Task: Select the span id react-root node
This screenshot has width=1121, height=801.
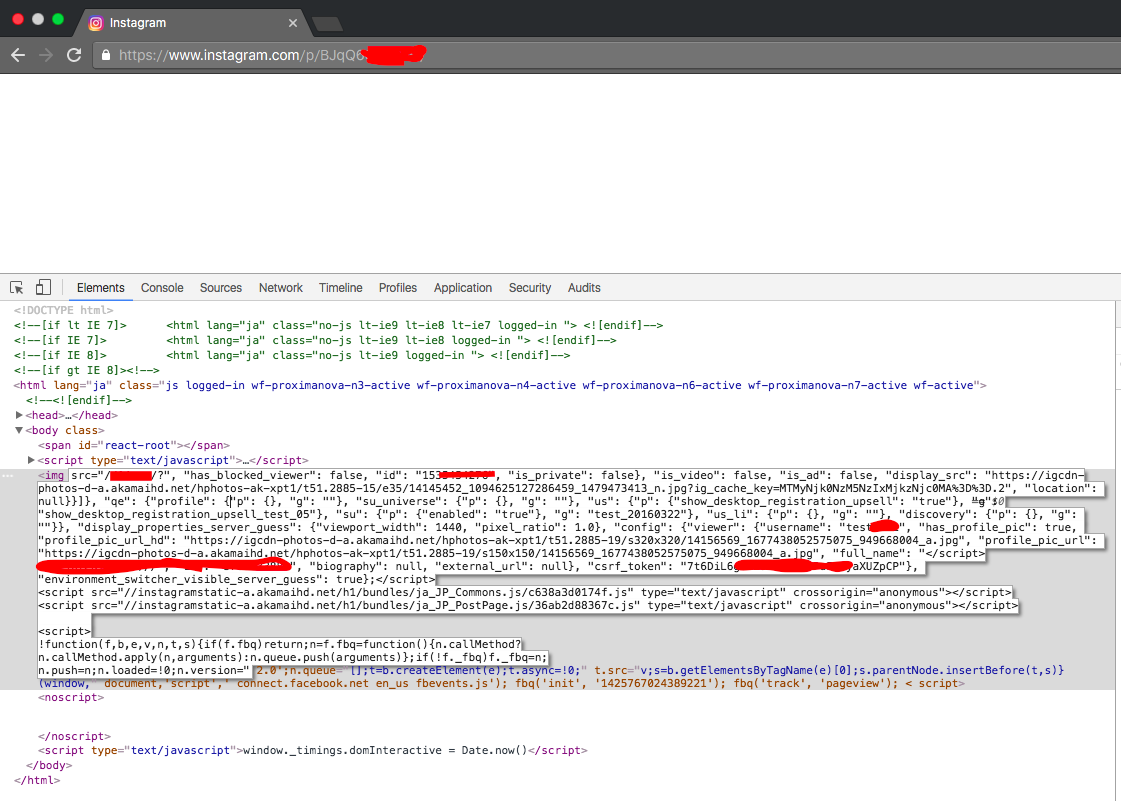Action: pos(134,445)
